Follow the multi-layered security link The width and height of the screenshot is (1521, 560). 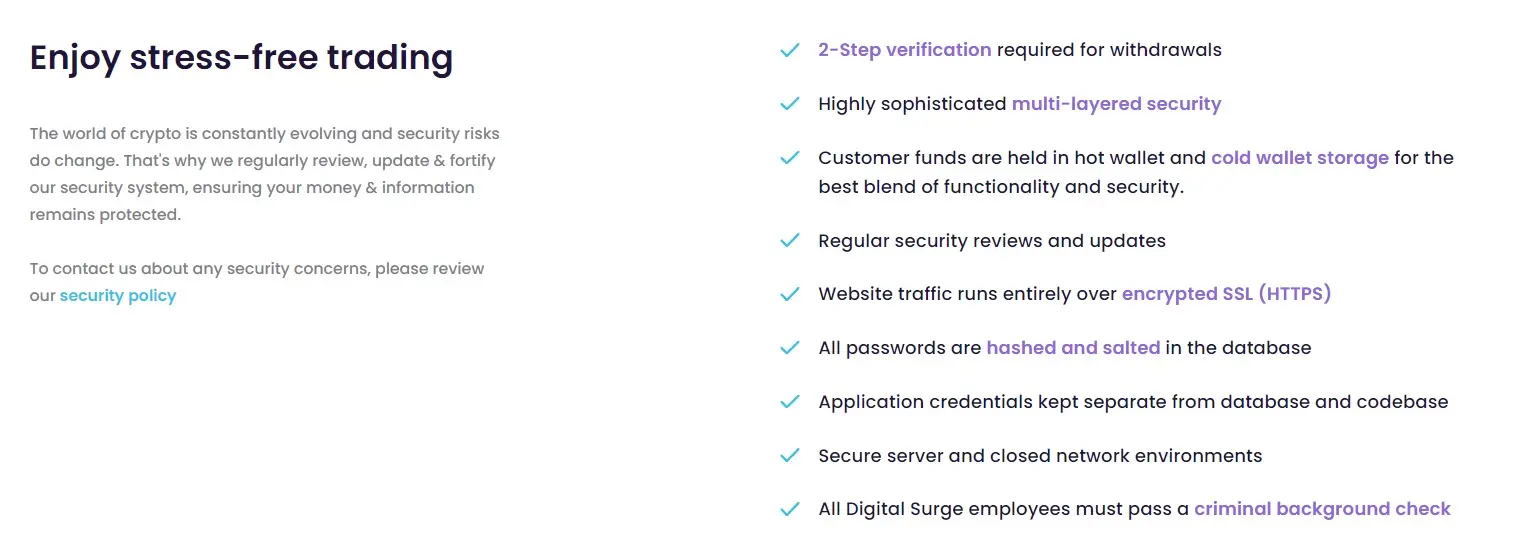tap(1117, 104)
